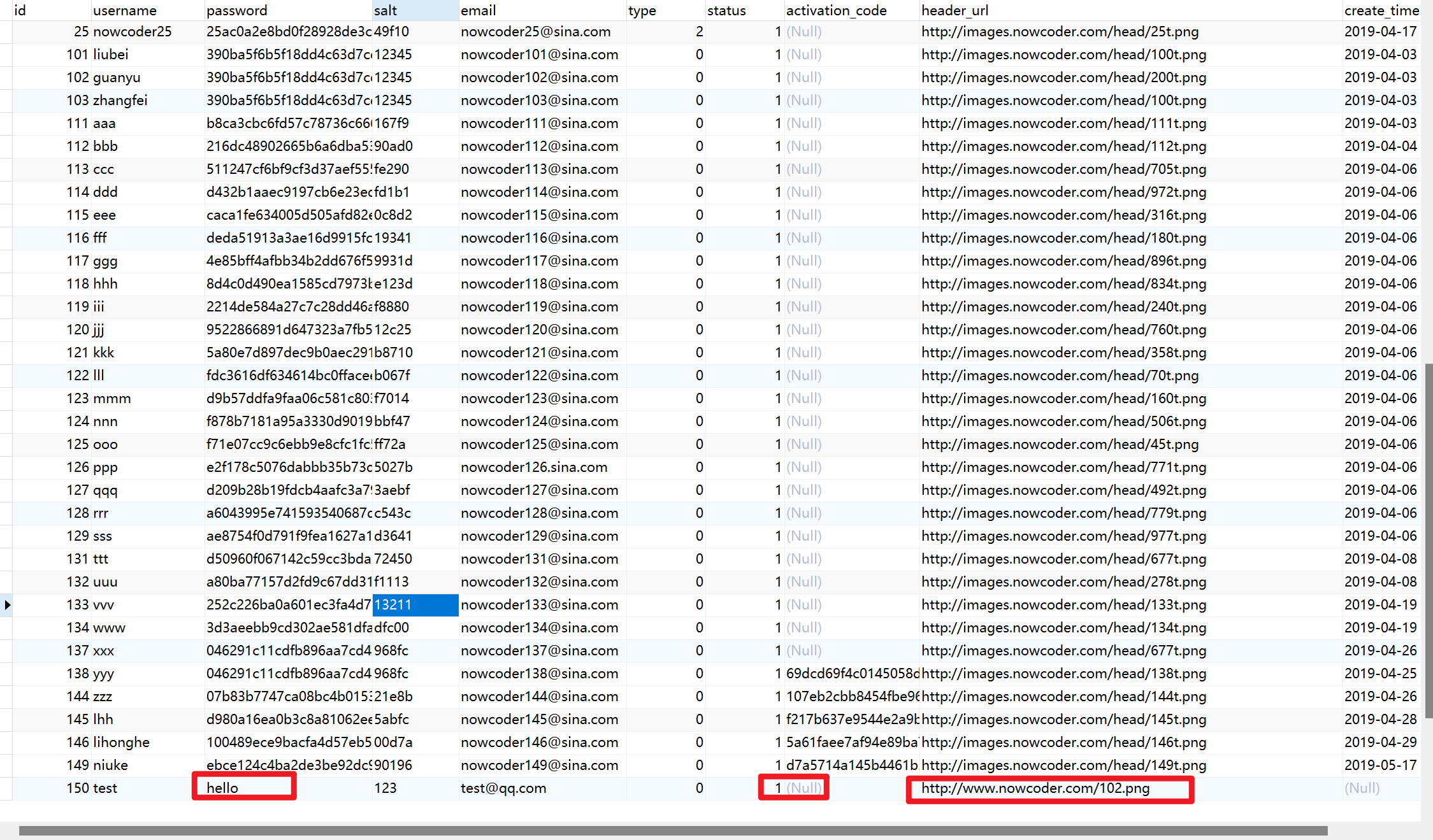Select create_time '2019-04-28'
Image resolution: width=1433 pixels, height=840 pixels.
pos(1381,720)
